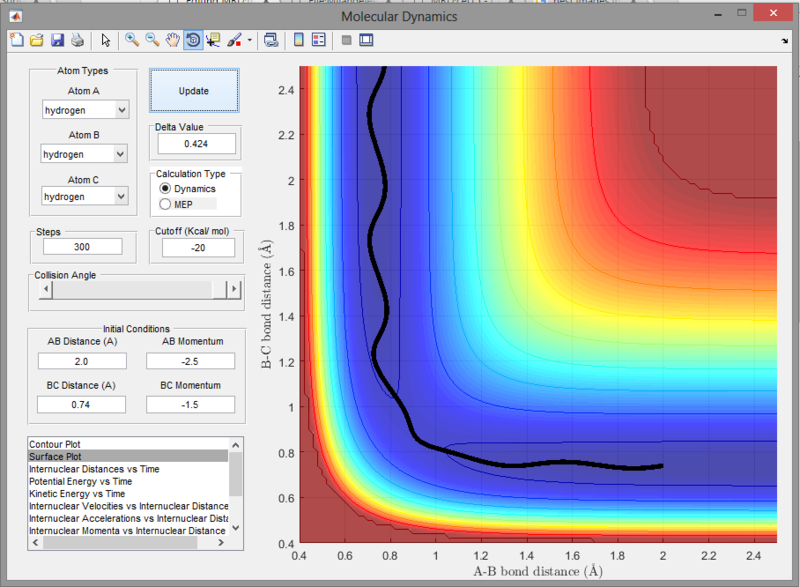The image size is (800, 587).
Task: Save the figure with the floppy disk icon
Action: [x=57, y=40]
